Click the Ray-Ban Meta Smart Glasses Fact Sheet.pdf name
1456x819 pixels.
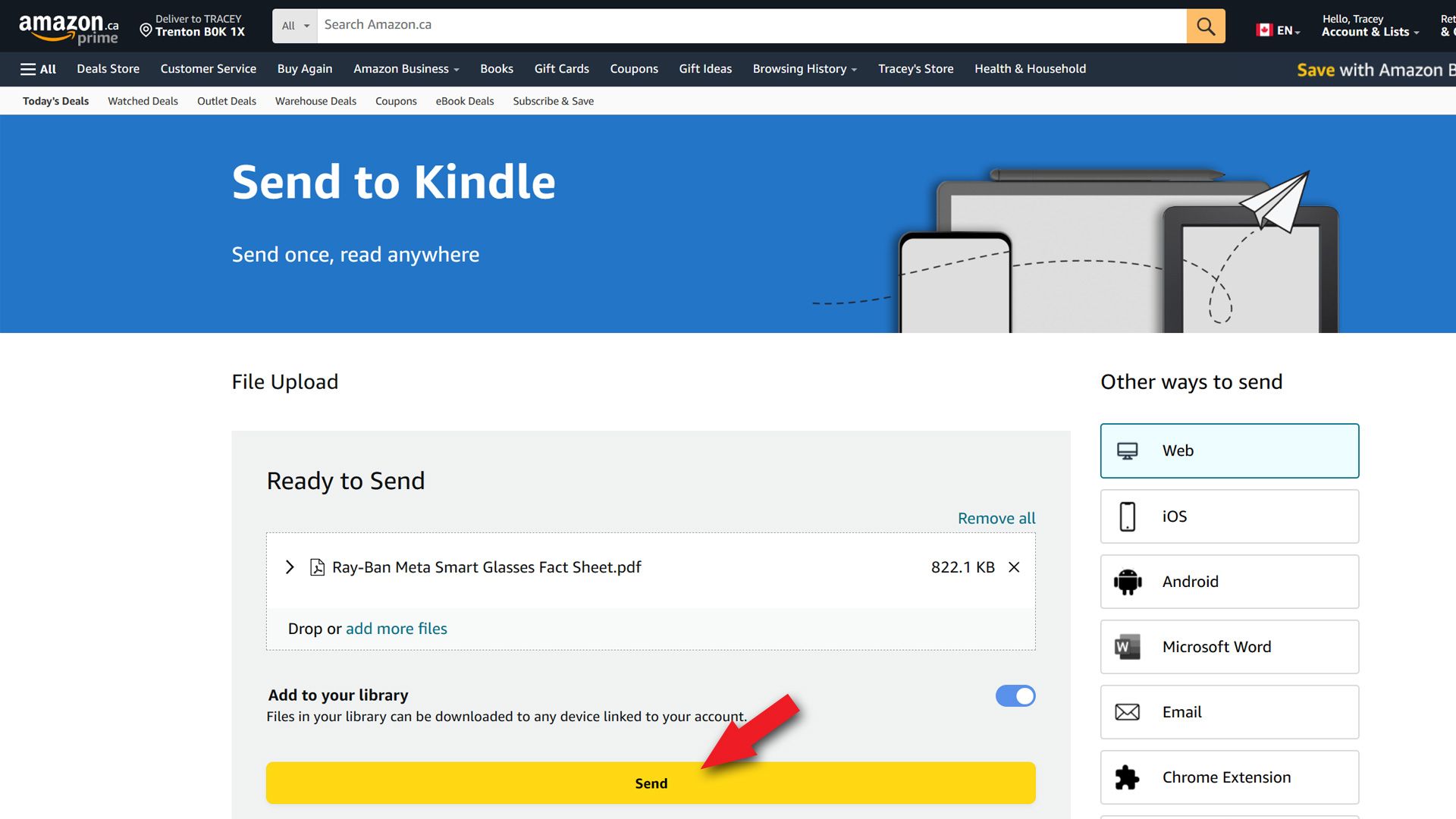[x=487, y=567]
